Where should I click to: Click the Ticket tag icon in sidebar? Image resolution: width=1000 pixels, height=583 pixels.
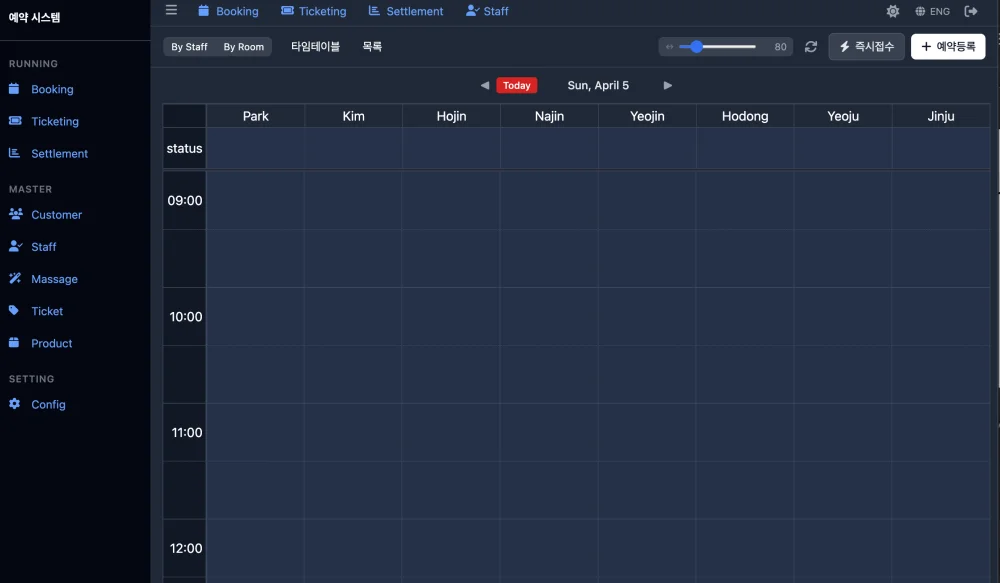click(x=13, y=310)
